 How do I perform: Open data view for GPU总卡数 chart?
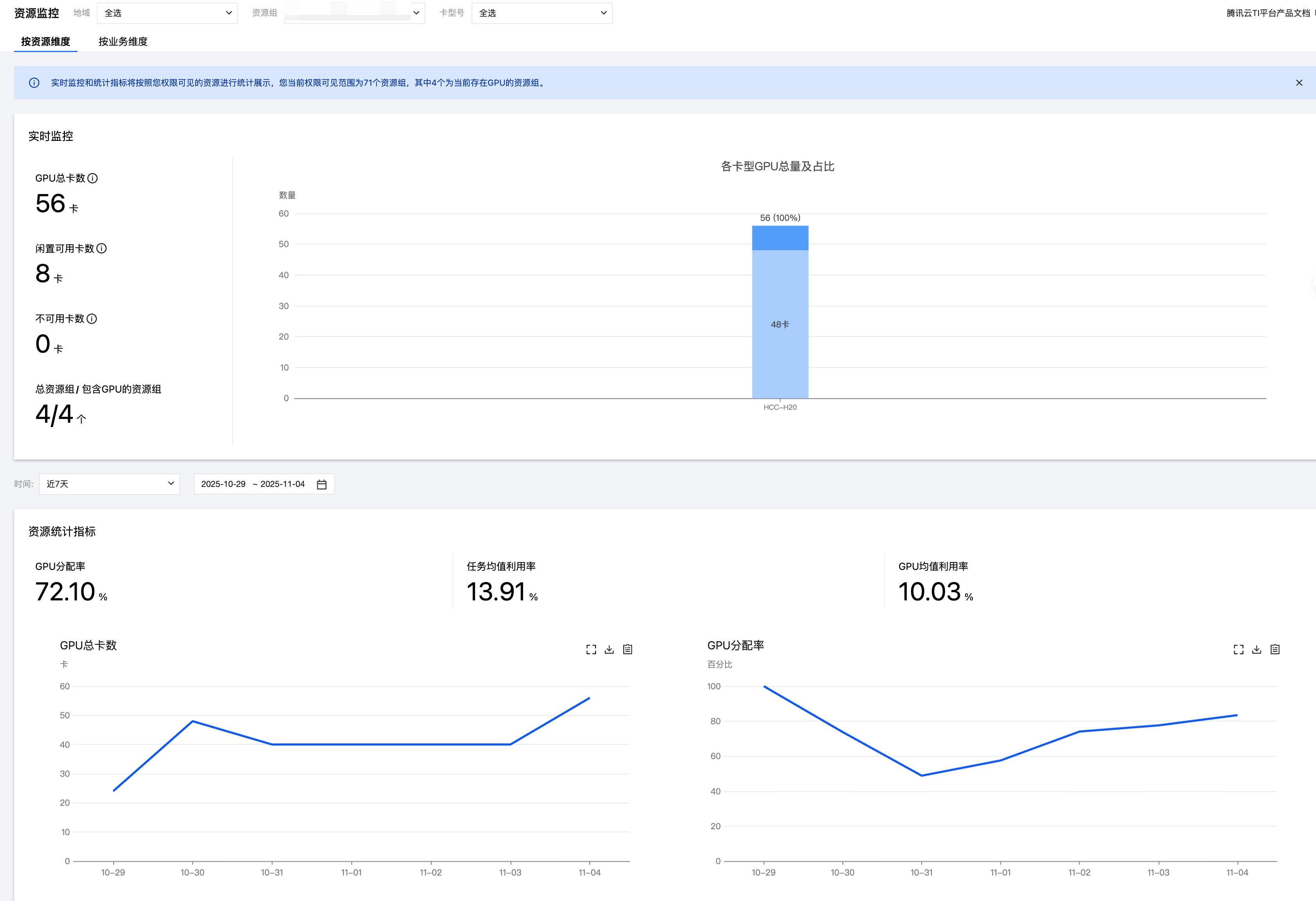click(x=627, y=649)
